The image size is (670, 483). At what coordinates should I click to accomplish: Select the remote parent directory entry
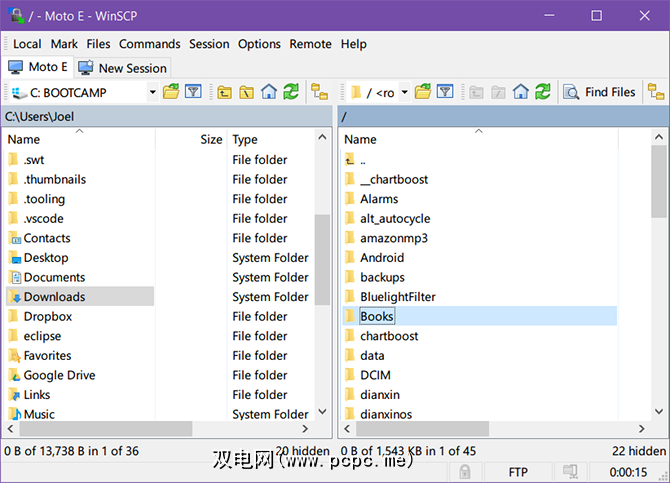(x=356, y=160)
